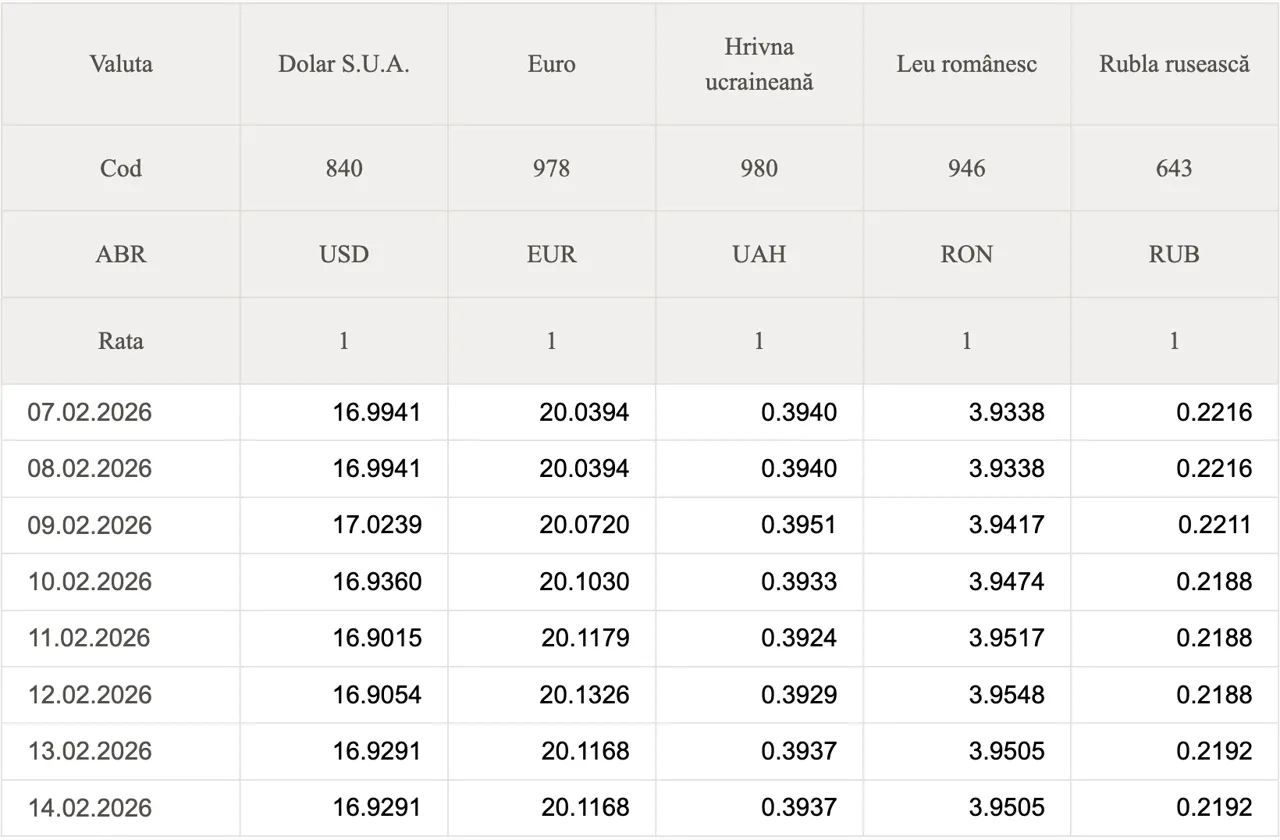This screenshot has height=840, width=1280.
Task: Select the Dolar S.U.A. column header
Action: (x=344, y=64)
